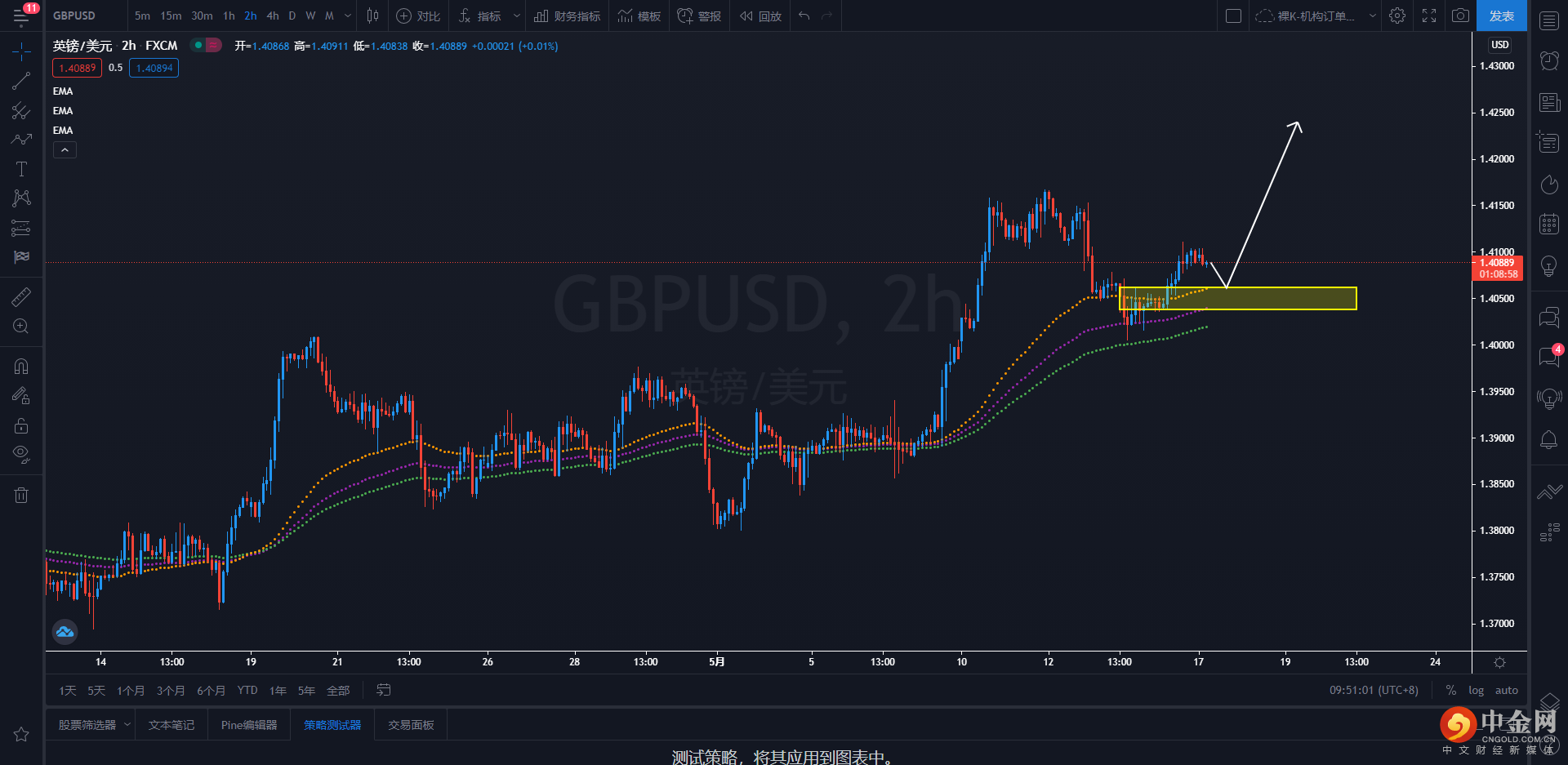Enter fullscreen mode icon
This screenshot has width=1568, height=765.
coord(1429,16)
